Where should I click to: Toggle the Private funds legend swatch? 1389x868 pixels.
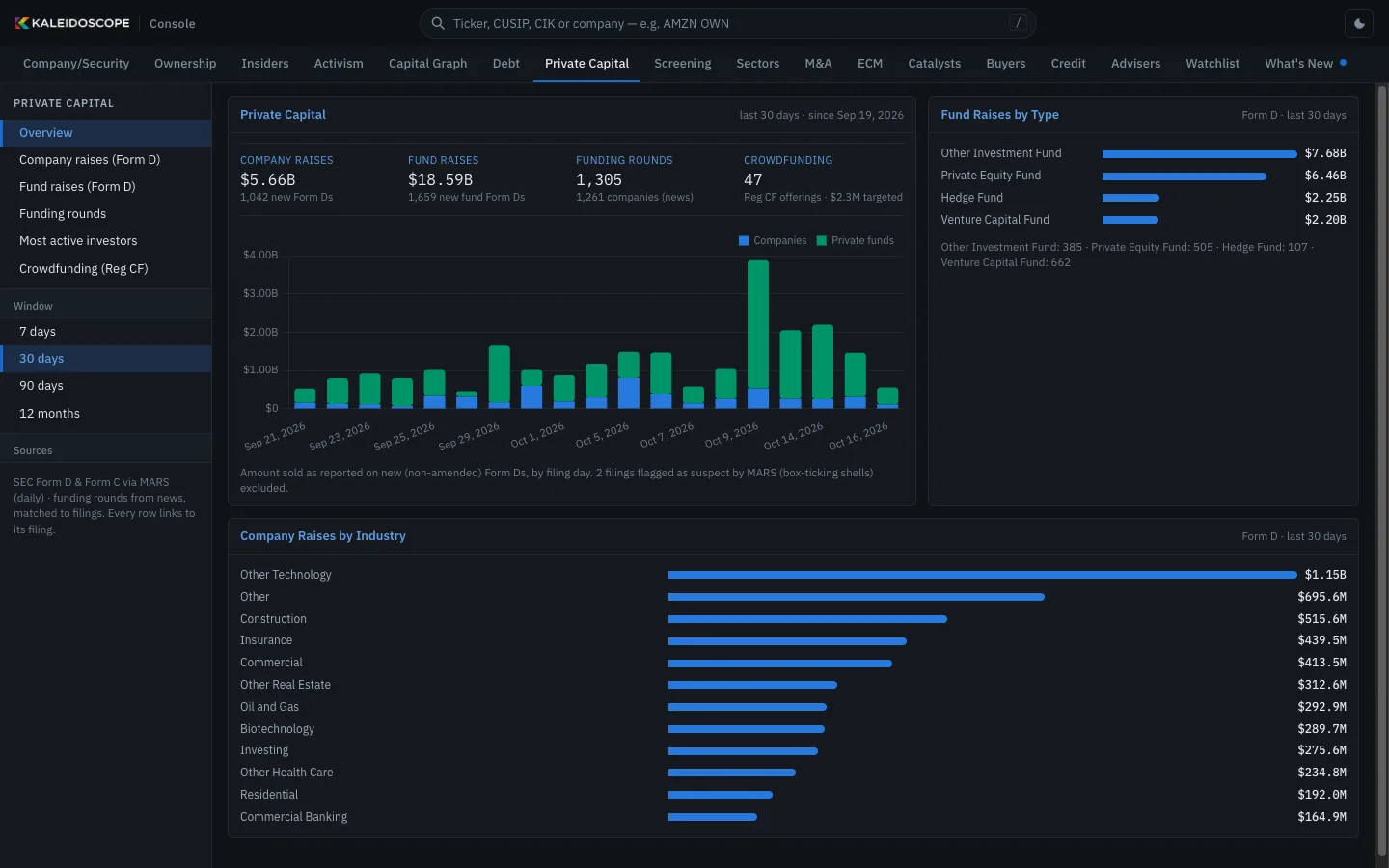click(x=822, y=241)
